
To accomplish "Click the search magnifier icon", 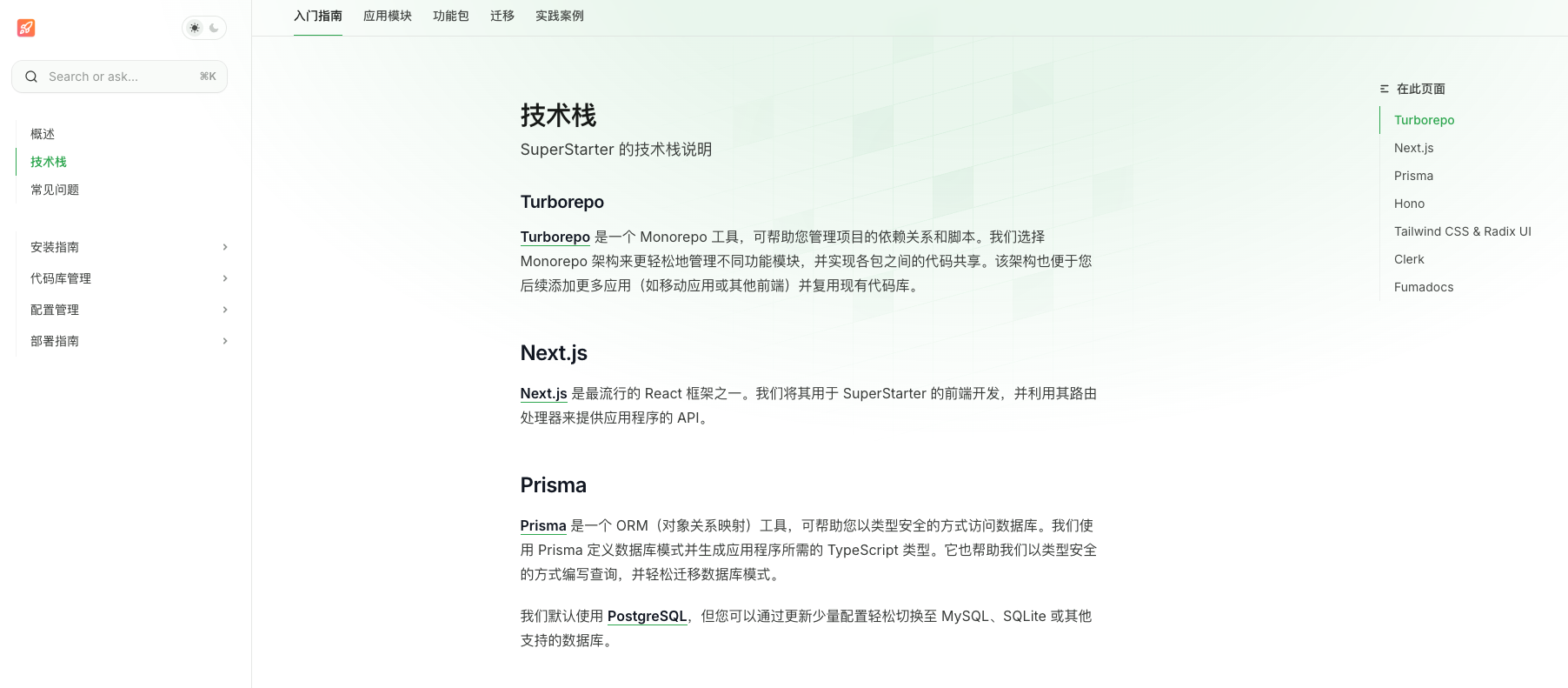I will (x=31, y=77).
